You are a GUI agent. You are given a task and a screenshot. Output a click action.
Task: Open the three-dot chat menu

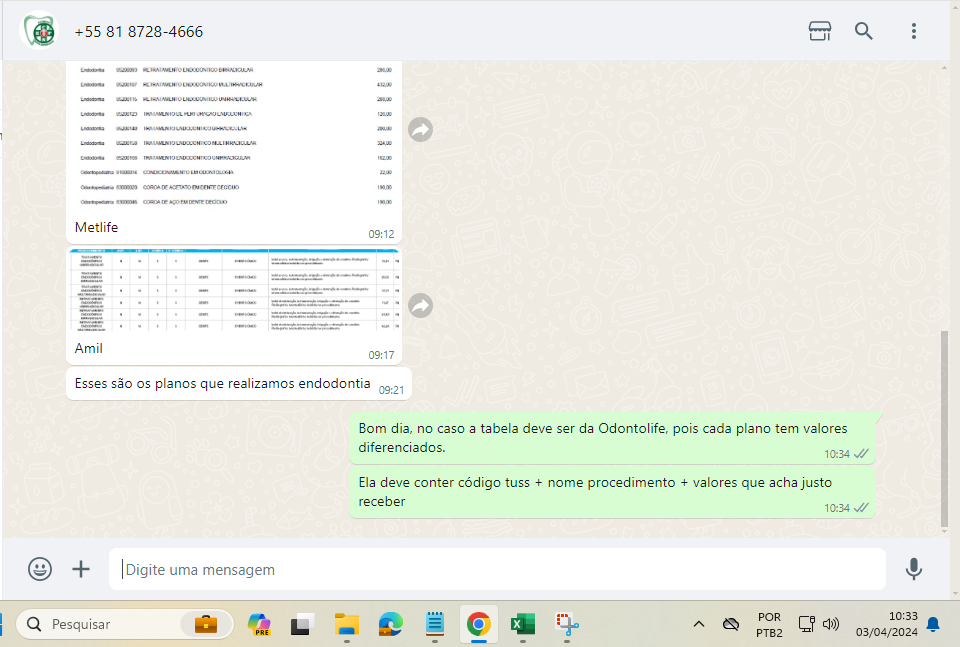(x=913, y=31)
